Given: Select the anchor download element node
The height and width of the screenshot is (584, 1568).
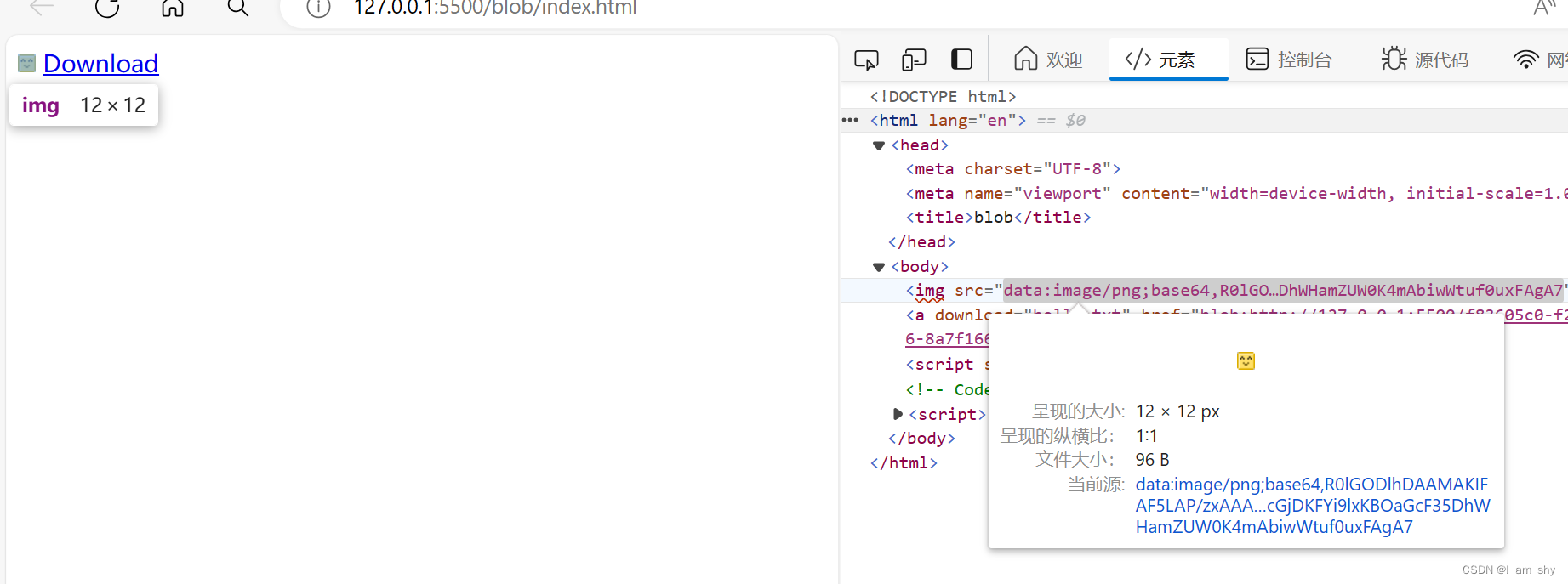Looking at the screenshot, I should pyautogui.click(x=946, y=315).
